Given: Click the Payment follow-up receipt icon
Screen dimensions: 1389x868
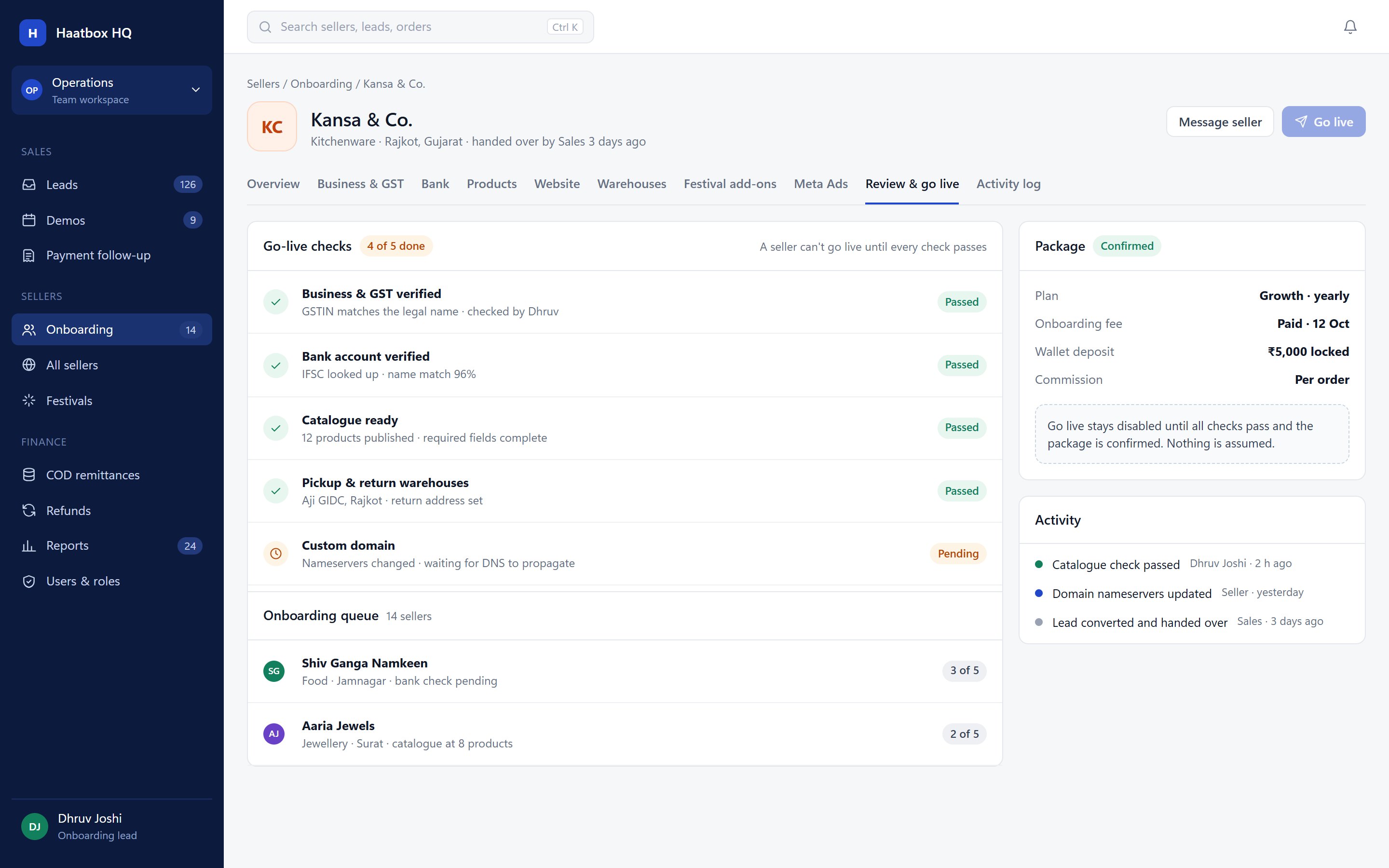Looking at the screenshot, I should point(29,256).
